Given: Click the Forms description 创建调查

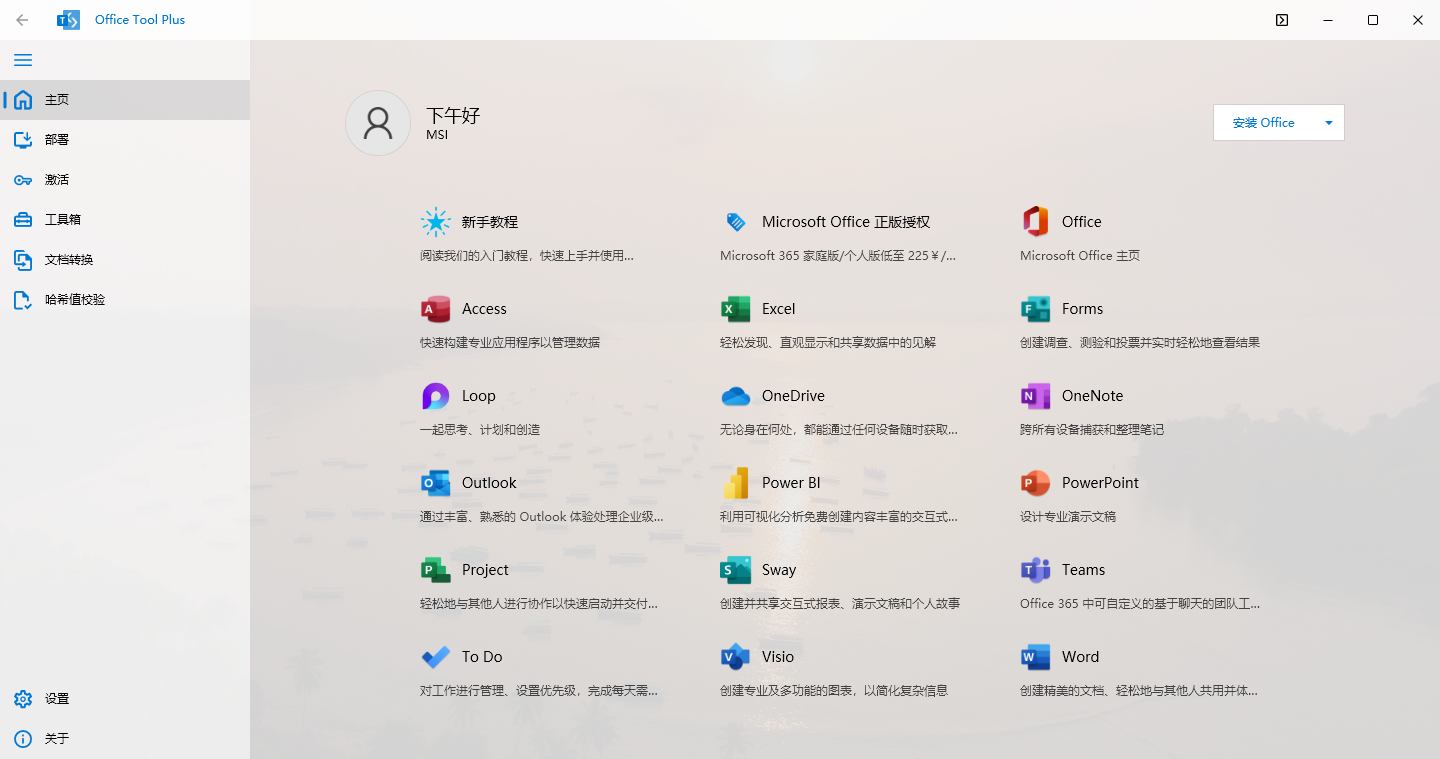Looking at the screenshot, I should point(1140,343).
